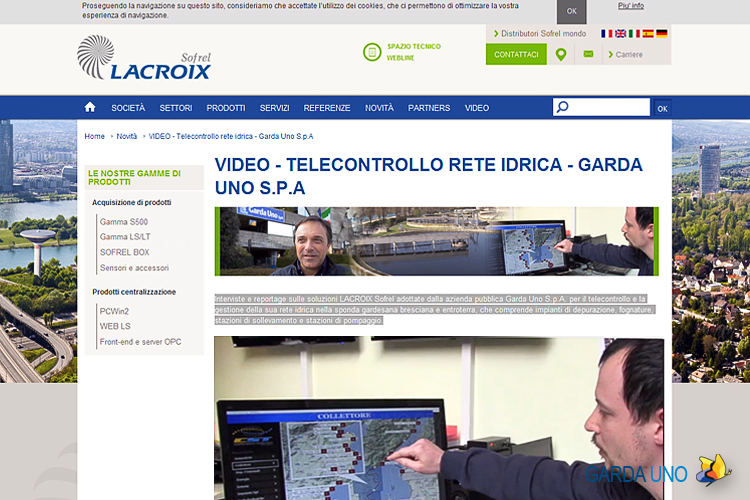Open WEB LS product link
This screenshot has width=750, height=500.
click(x=115, y=326)
